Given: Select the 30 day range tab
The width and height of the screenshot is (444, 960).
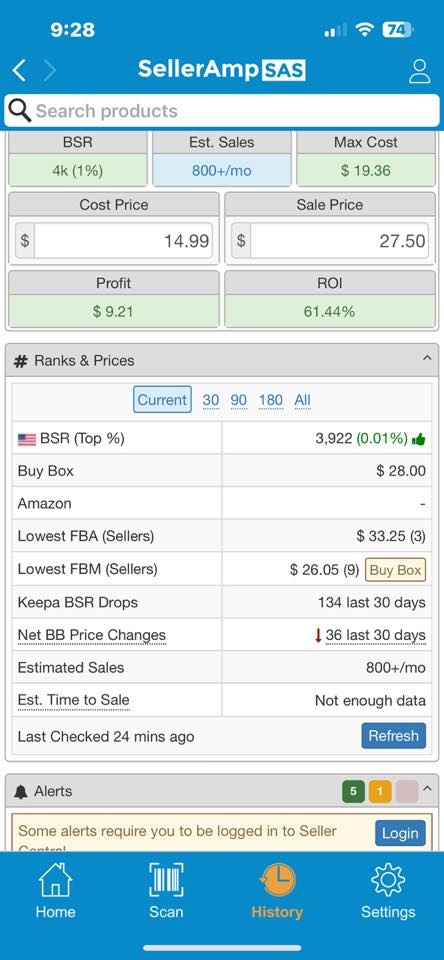Looking at the screenshot, I should click(211, 400).
